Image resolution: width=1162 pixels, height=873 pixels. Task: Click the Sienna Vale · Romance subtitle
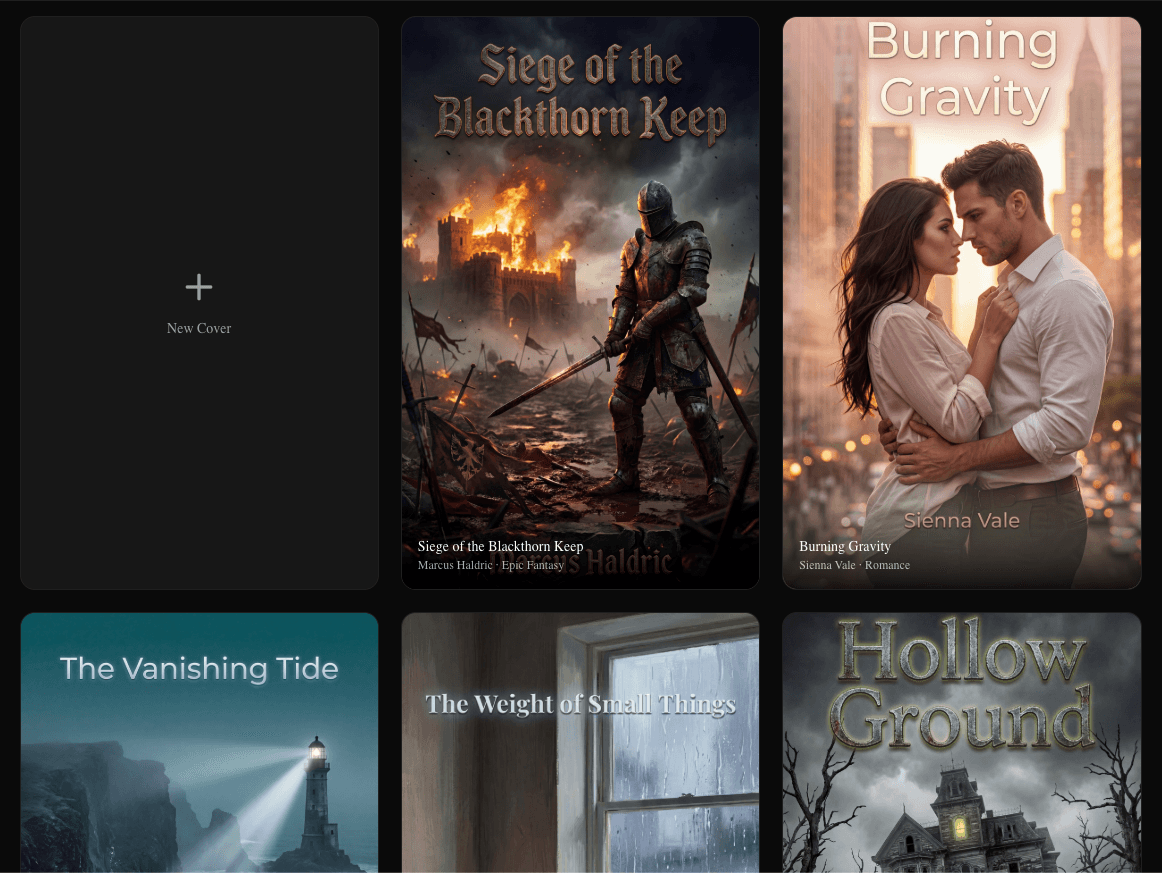point(854,565)
